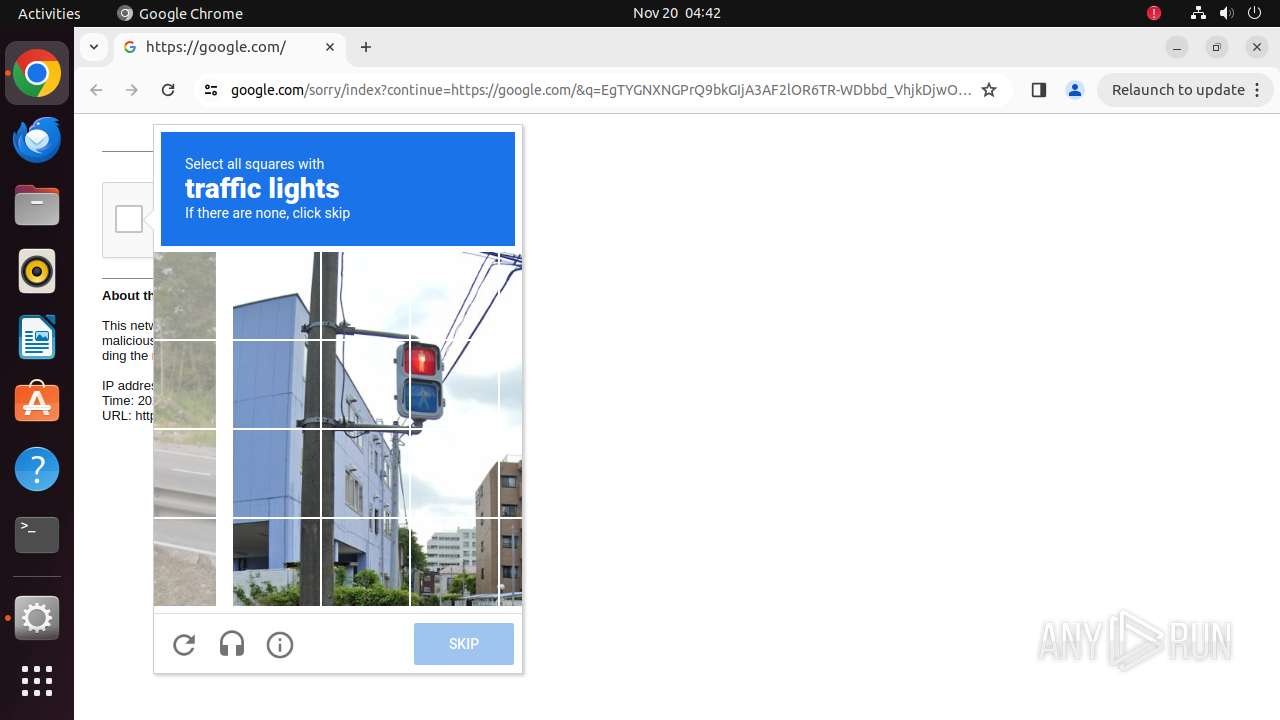Show Applications grid in dock
1280x720 pixels.
[37, 681]
